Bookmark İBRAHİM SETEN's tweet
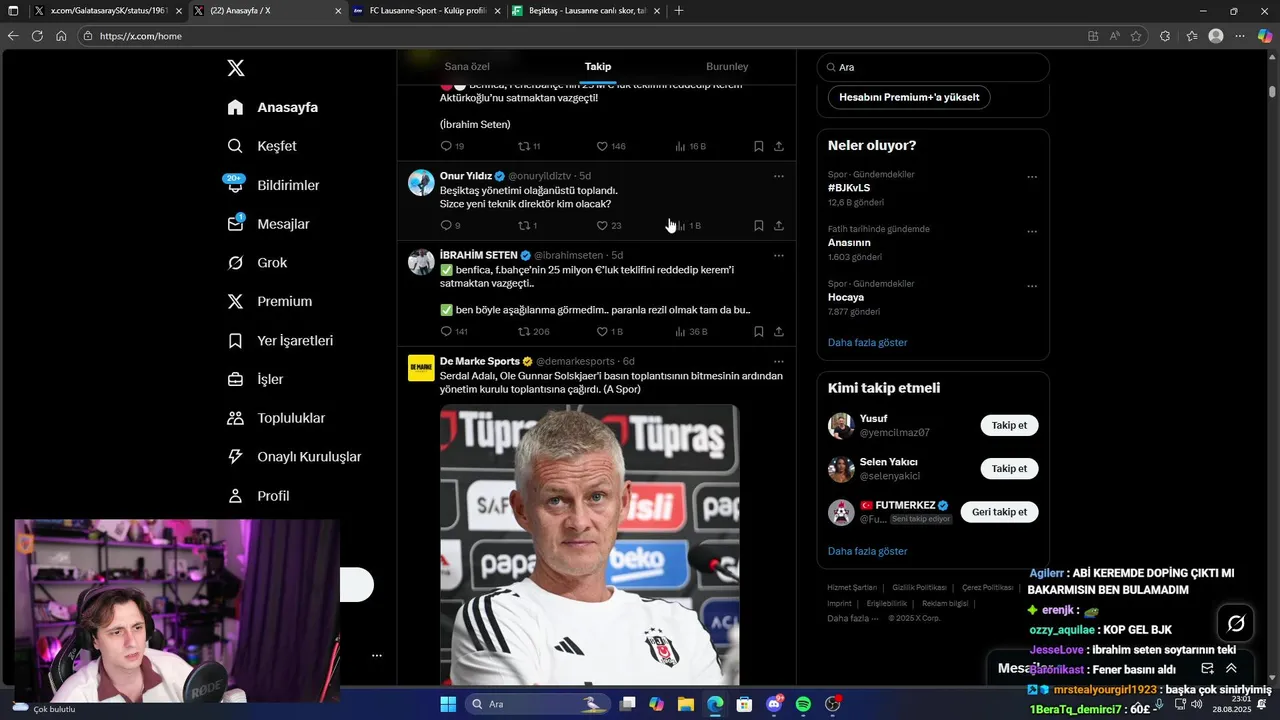Image resolution: width=1280 pixels, height=720 pixels. click(758, 332)
